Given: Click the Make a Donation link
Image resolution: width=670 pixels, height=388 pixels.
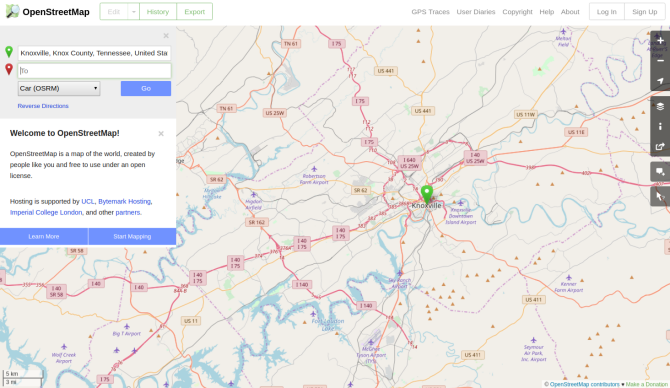Looking at the screenshot, I should click(646, 384).
